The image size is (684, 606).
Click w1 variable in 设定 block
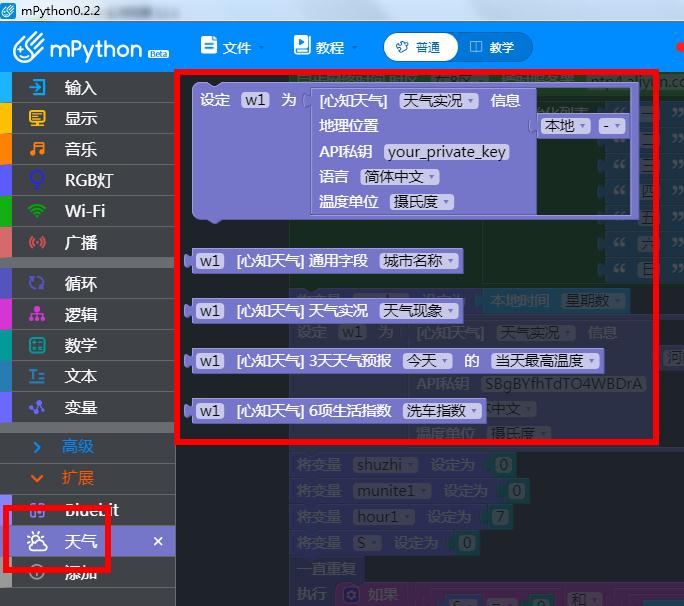click(255, 100)
